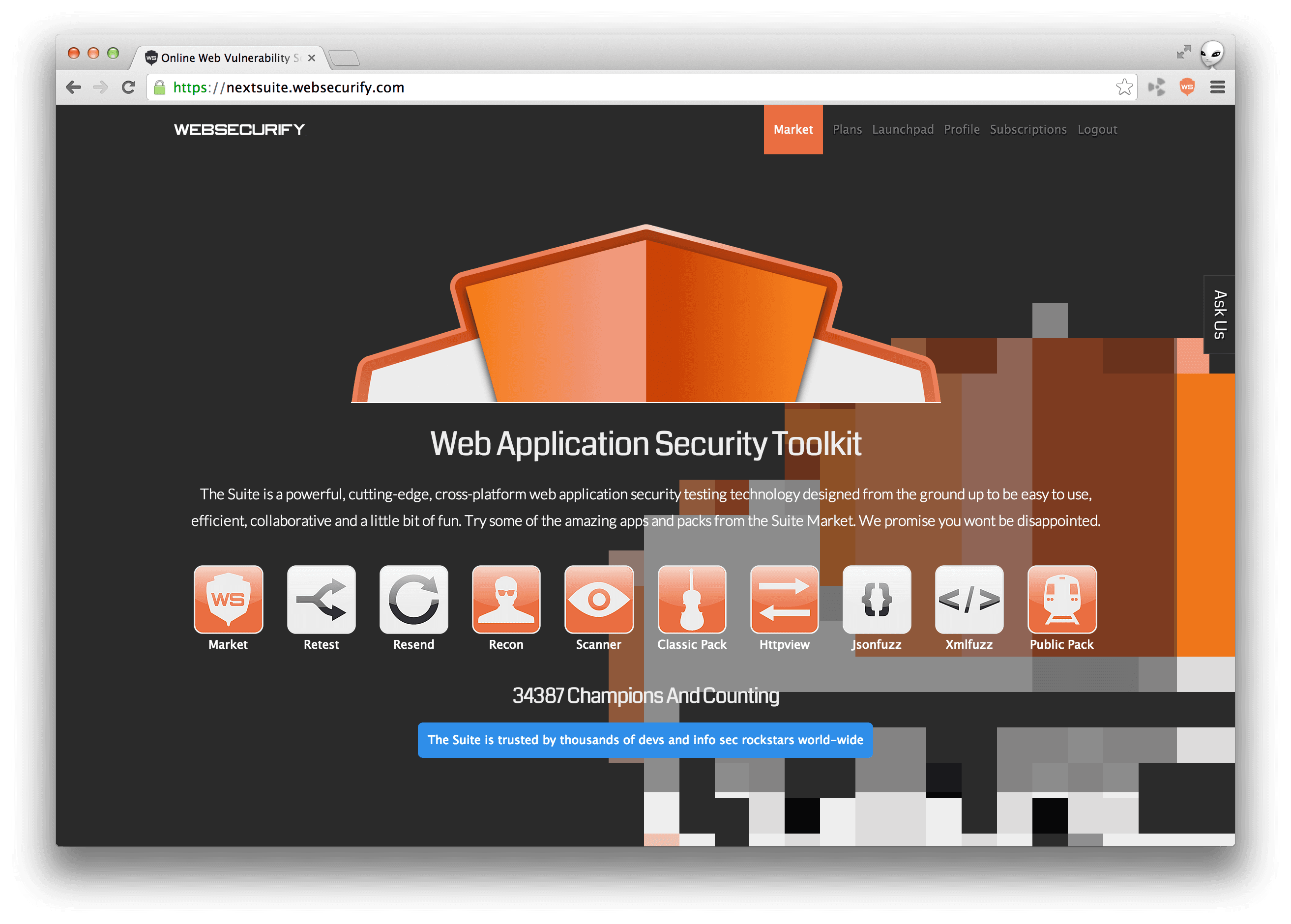Open the Chrome hamburger menu
Viewport: 1291px width, 924px height.
pyautogui.click(x=1217, y=87)
